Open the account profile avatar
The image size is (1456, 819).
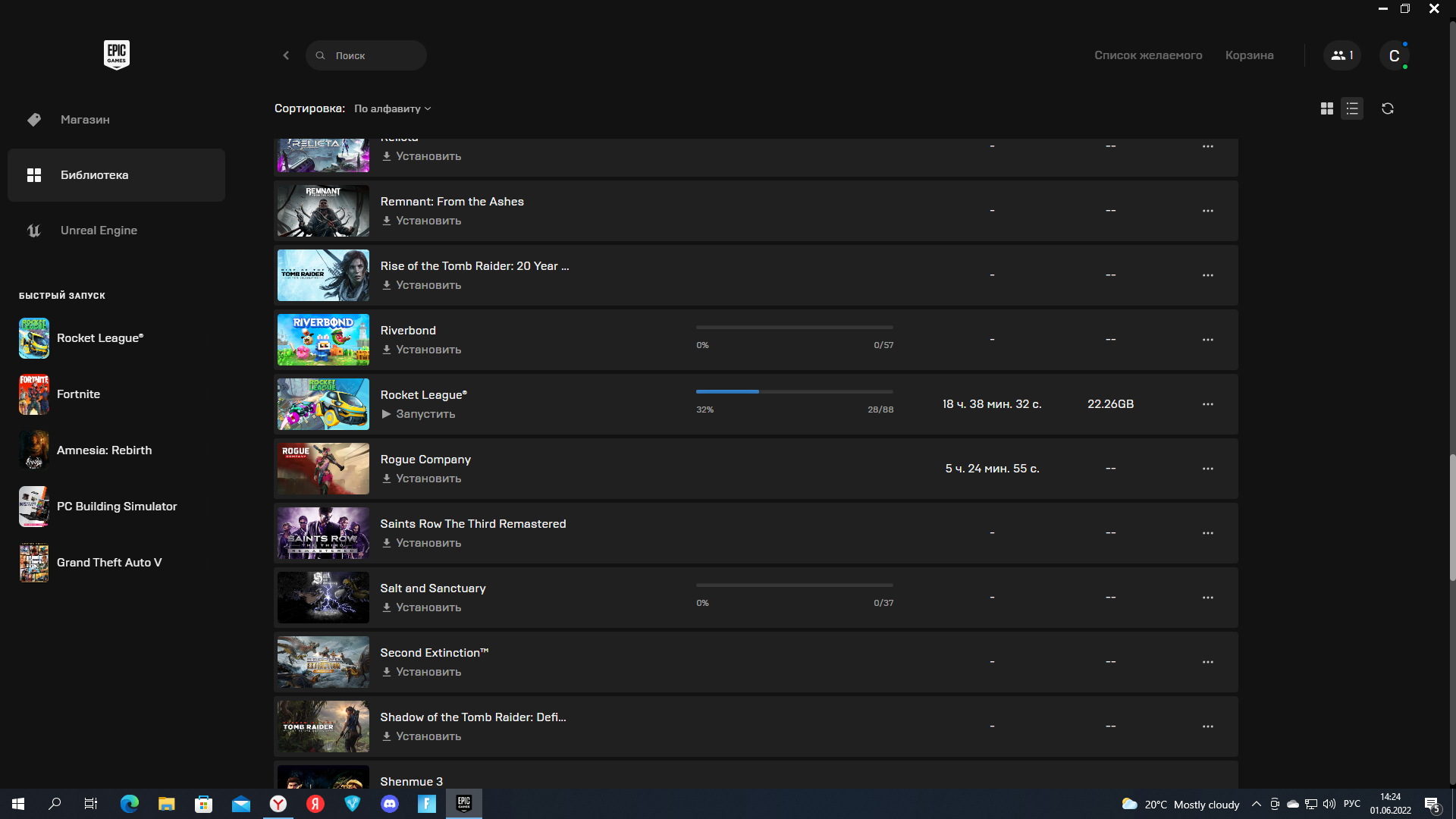(1394, 55)
